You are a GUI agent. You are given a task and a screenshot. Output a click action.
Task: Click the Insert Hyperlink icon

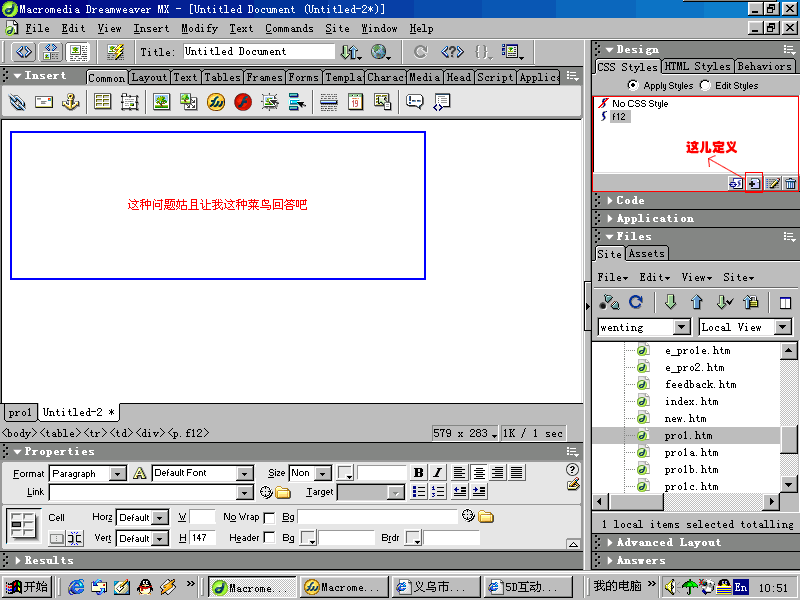(x=17, y=102)
